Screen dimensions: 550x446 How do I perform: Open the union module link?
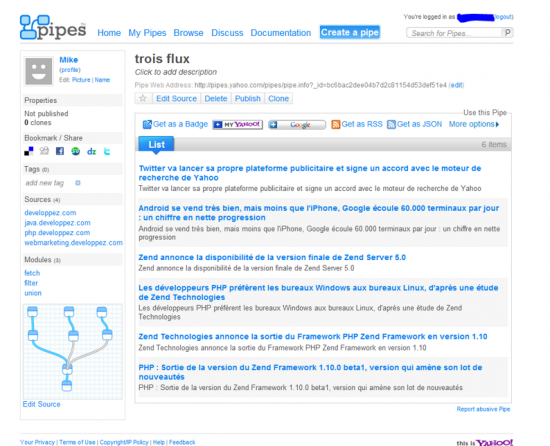33,293
